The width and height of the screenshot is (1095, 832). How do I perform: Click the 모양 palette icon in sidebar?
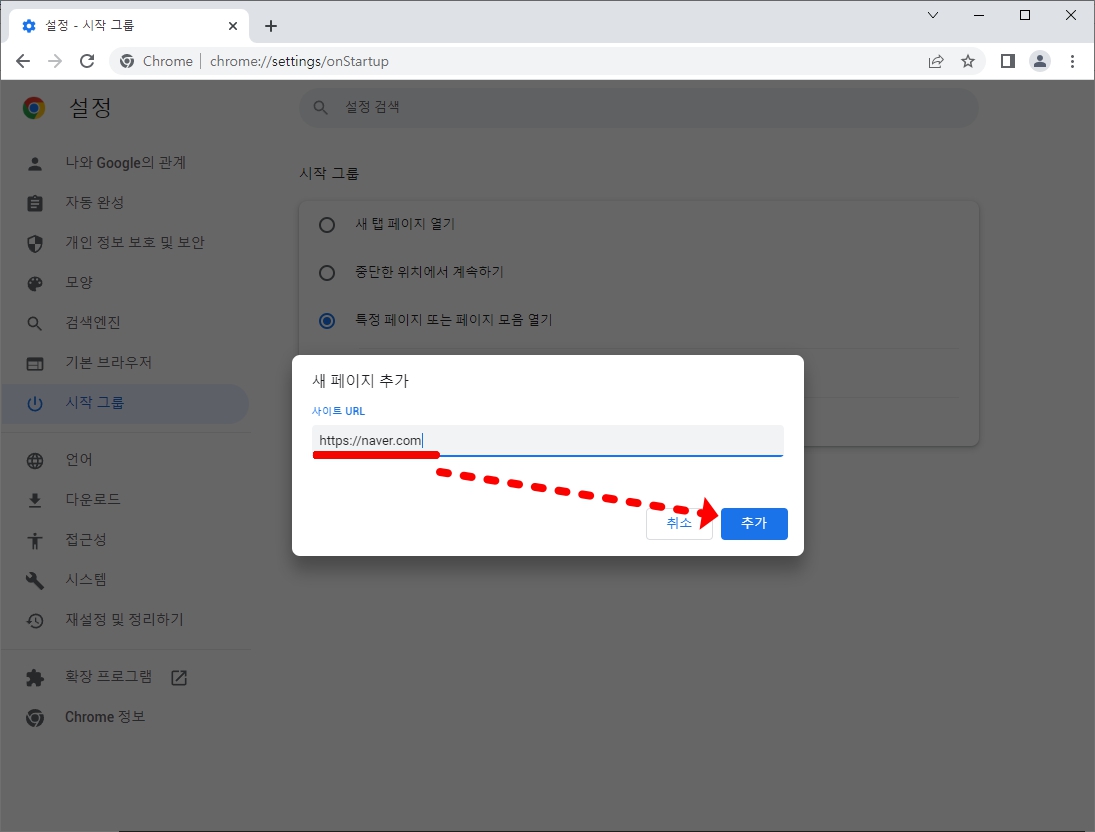click(x=36, y=282)
